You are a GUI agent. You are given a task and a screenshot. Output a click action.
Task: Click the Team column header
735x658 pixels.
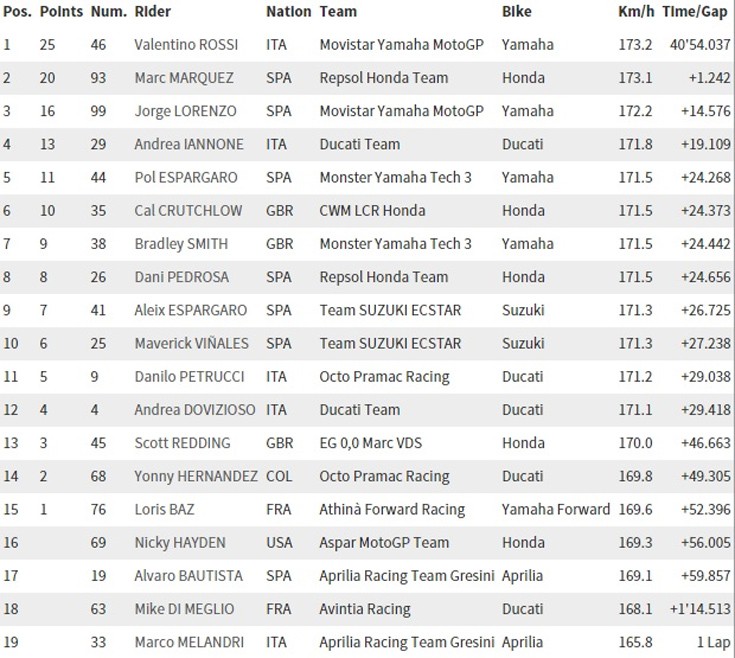pos(338,12)
